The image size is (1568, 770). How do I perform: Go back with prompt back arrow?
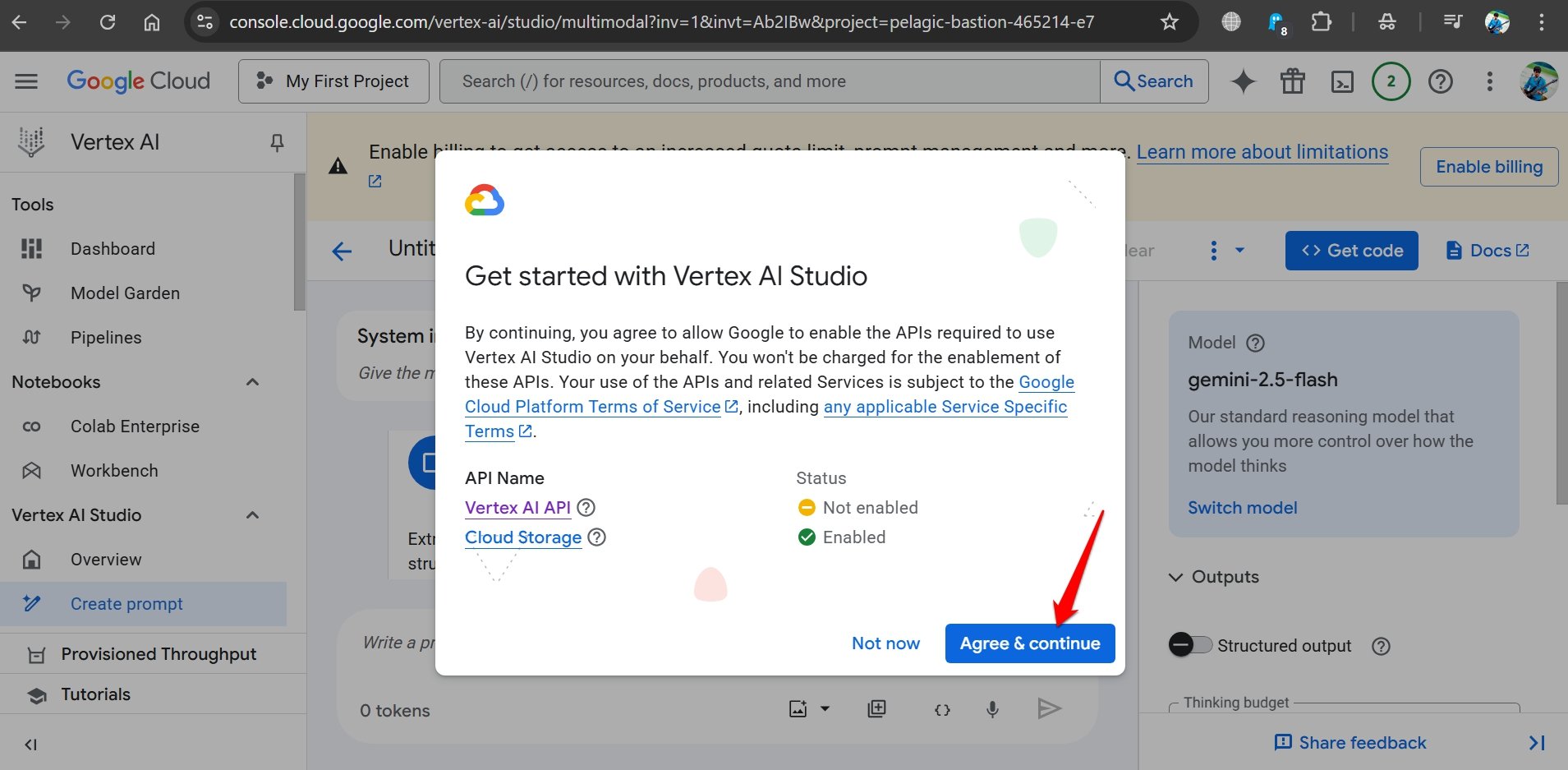[x=342, y=251]
